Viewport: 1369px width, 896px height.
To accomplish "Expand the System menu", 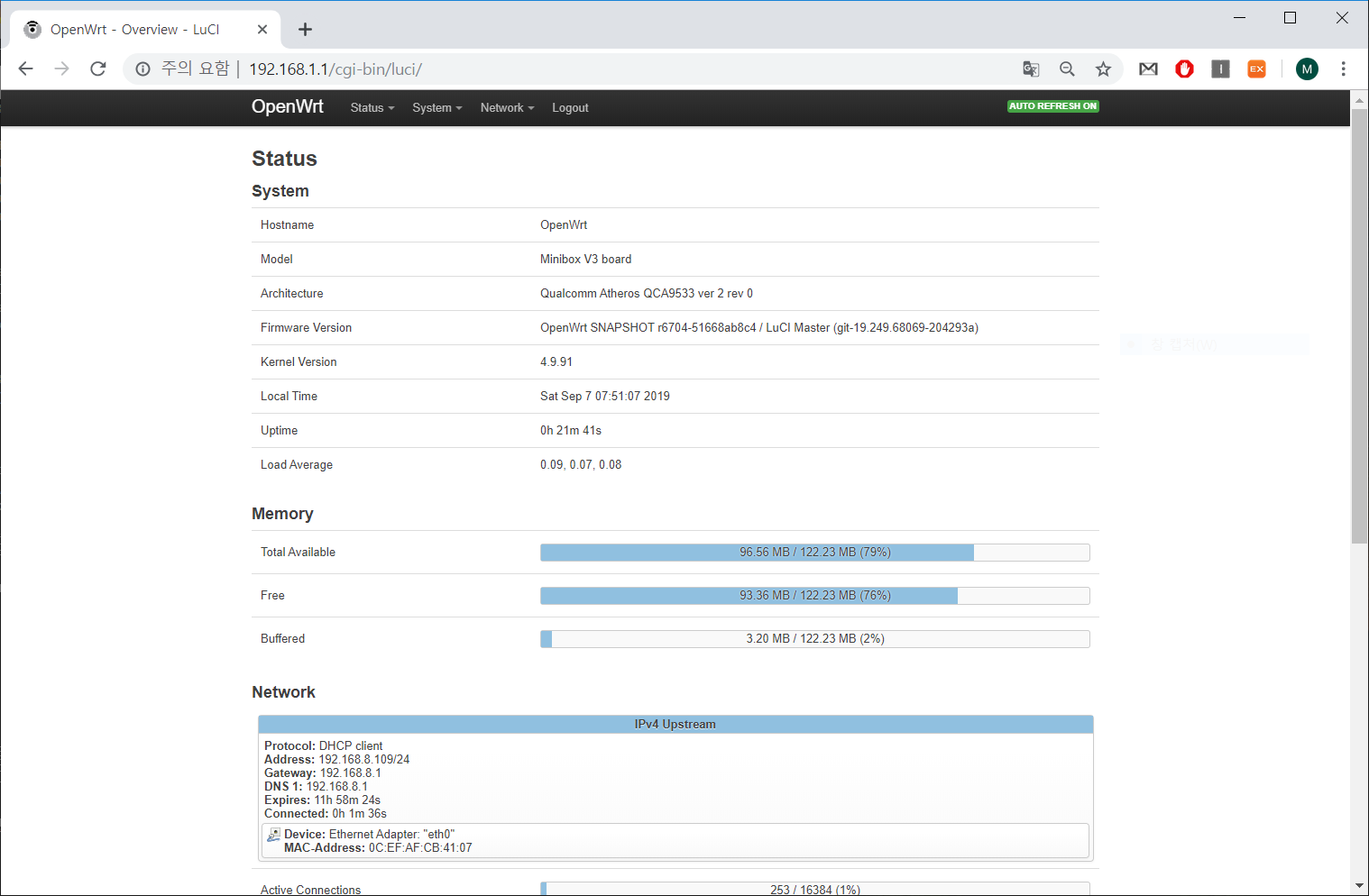I will (437, 107).
